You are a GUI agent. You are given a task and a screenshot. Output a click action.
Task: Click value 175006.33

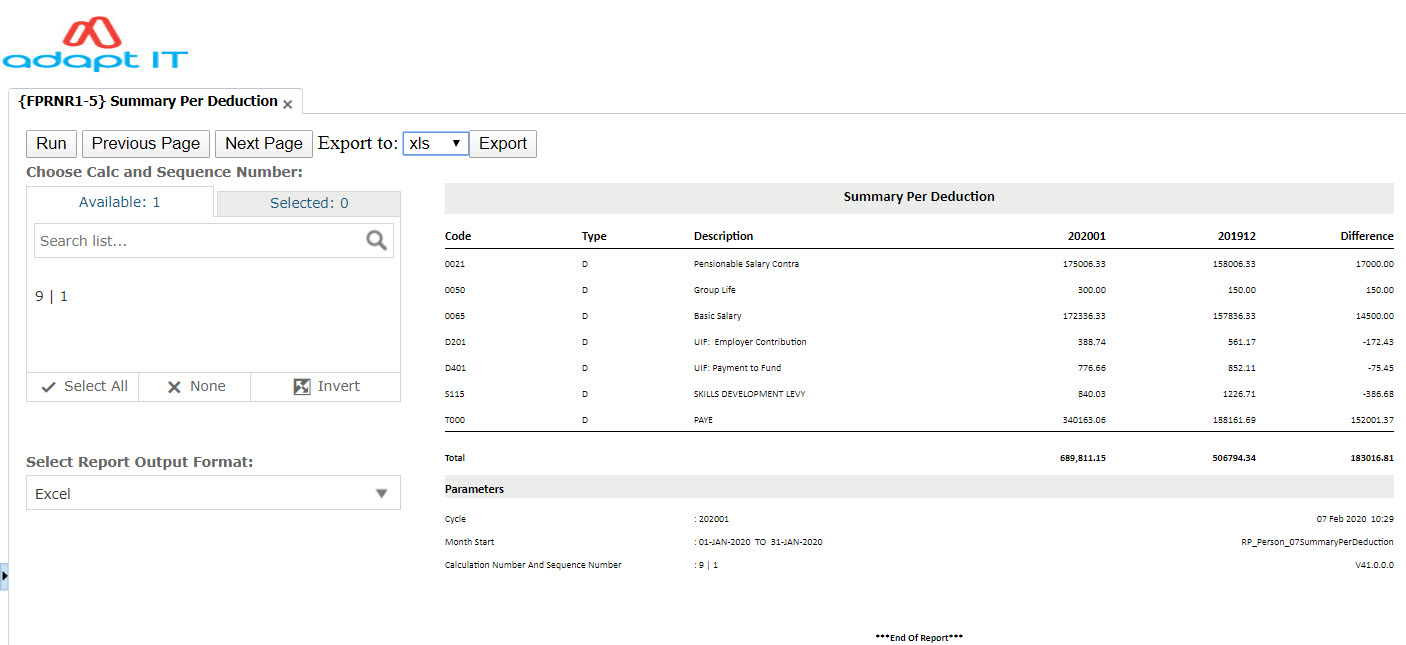(1084, 264)
